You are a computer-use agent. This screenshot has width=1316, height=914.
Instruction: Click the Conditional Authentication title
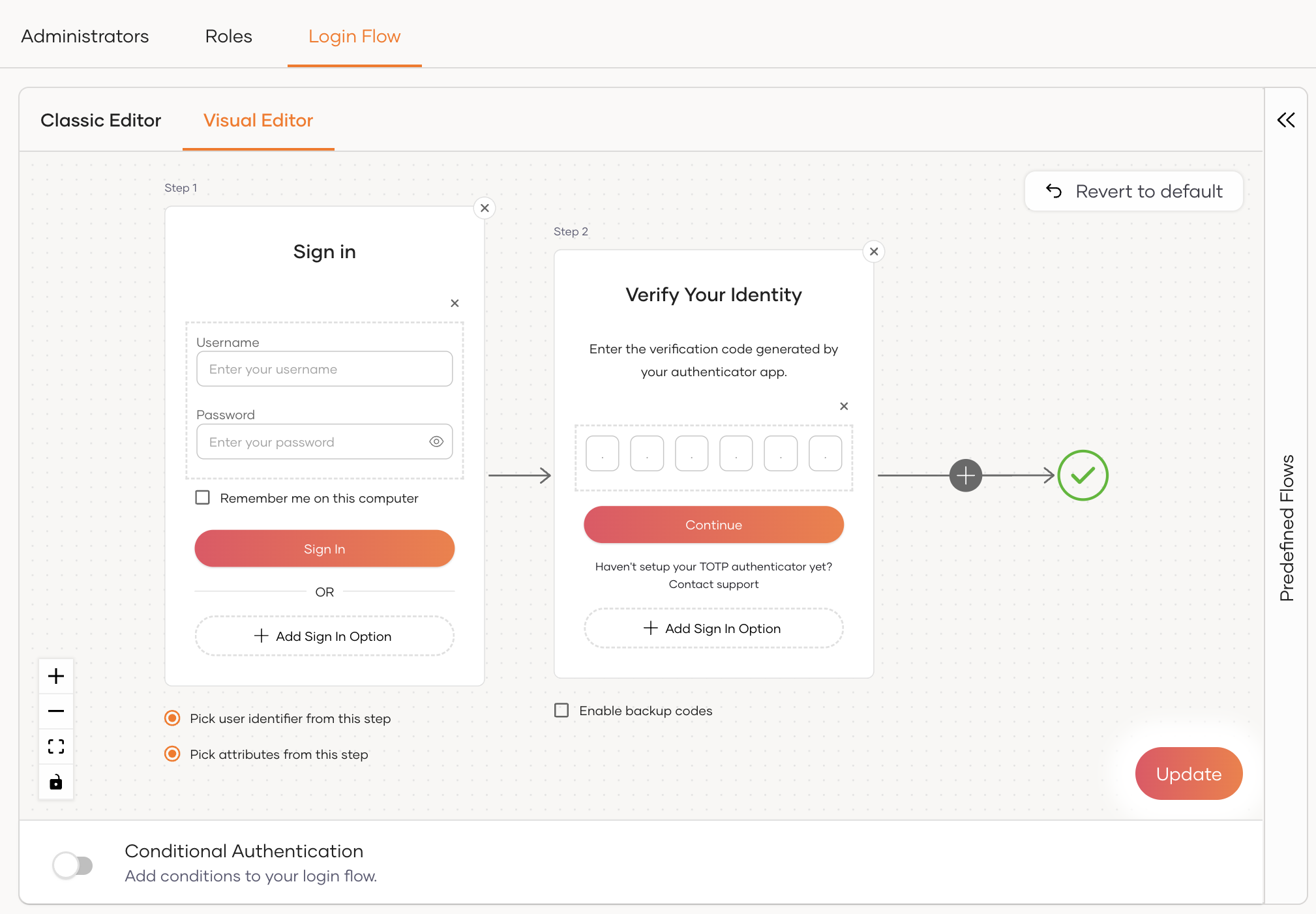point(244,851)
